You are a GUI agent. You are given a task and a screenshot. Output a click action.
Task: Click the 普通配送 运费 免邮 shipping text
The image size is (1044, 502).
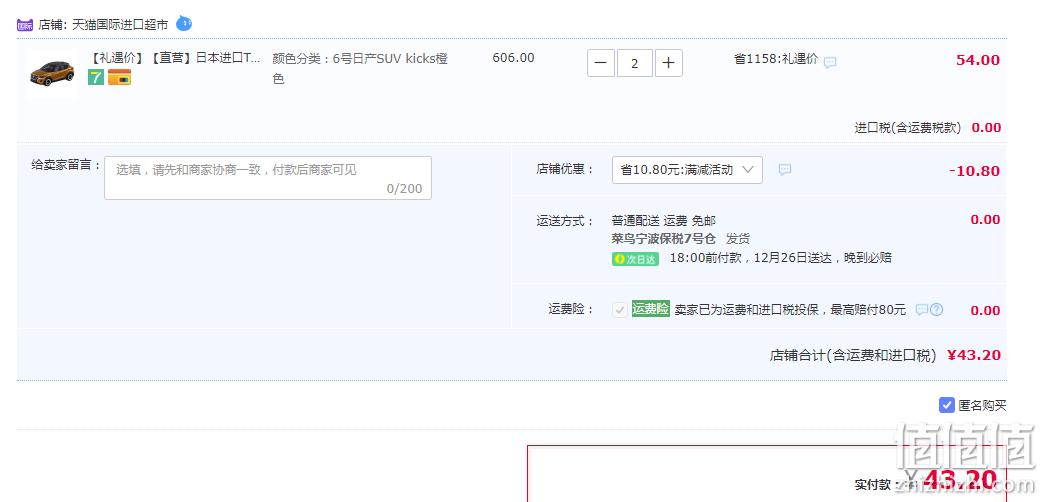[x=664, y=220]
